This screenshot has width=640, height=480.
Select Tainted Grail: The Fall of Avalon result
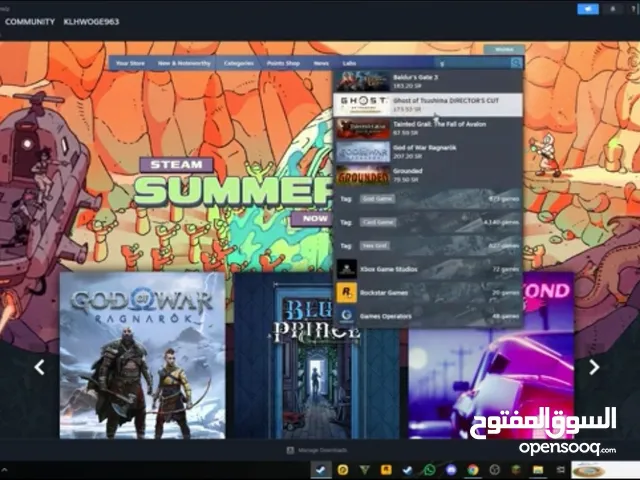pos(428,128)
